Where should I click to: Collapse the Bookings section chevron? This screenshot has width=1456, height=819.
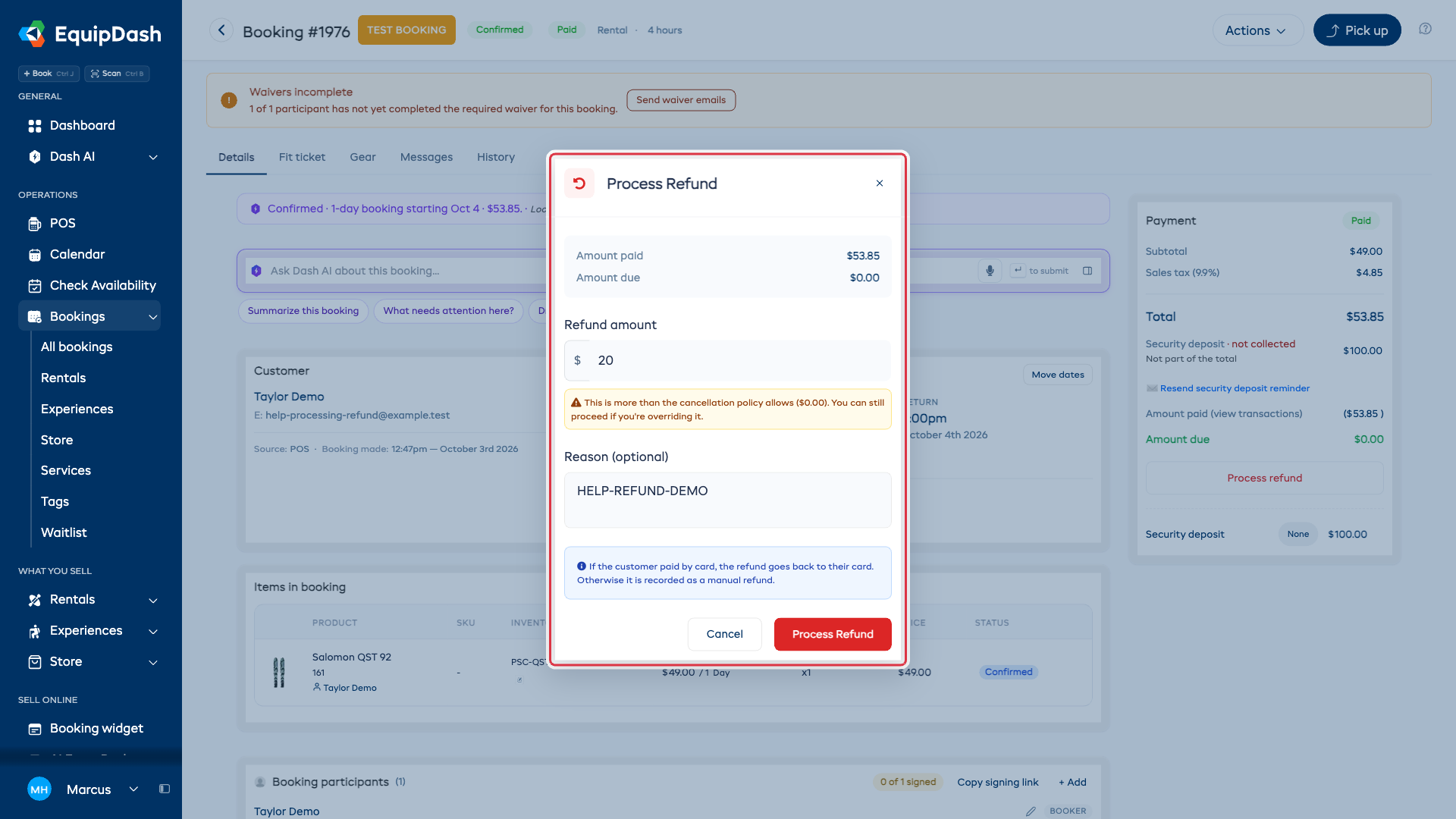(x=153, y=317)
